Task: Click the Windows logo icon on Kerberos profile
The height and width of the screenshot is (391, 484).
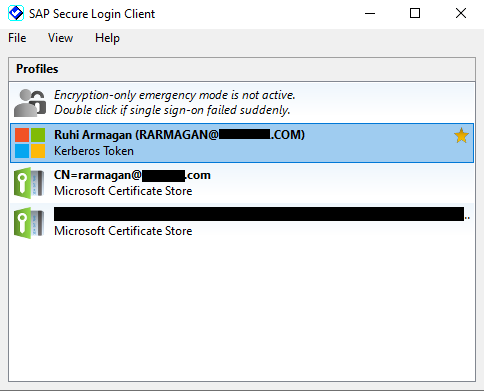Action: point(30,143)
